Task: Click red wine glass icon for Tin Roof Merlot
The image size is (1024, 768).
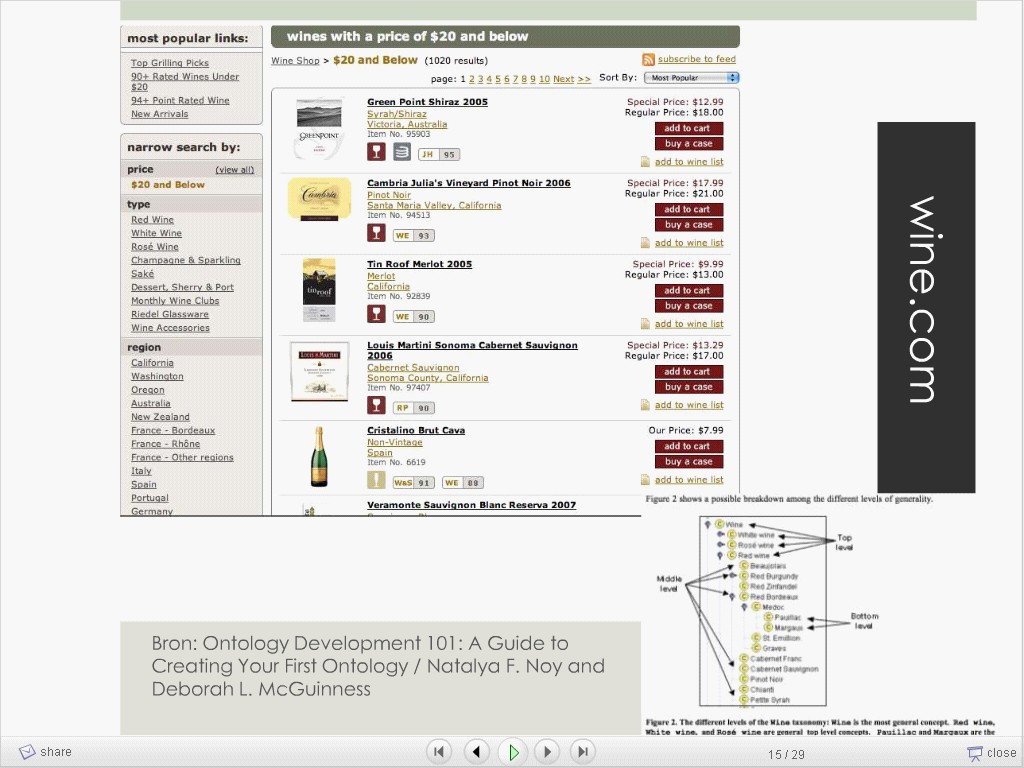Action: coord(376,313)
